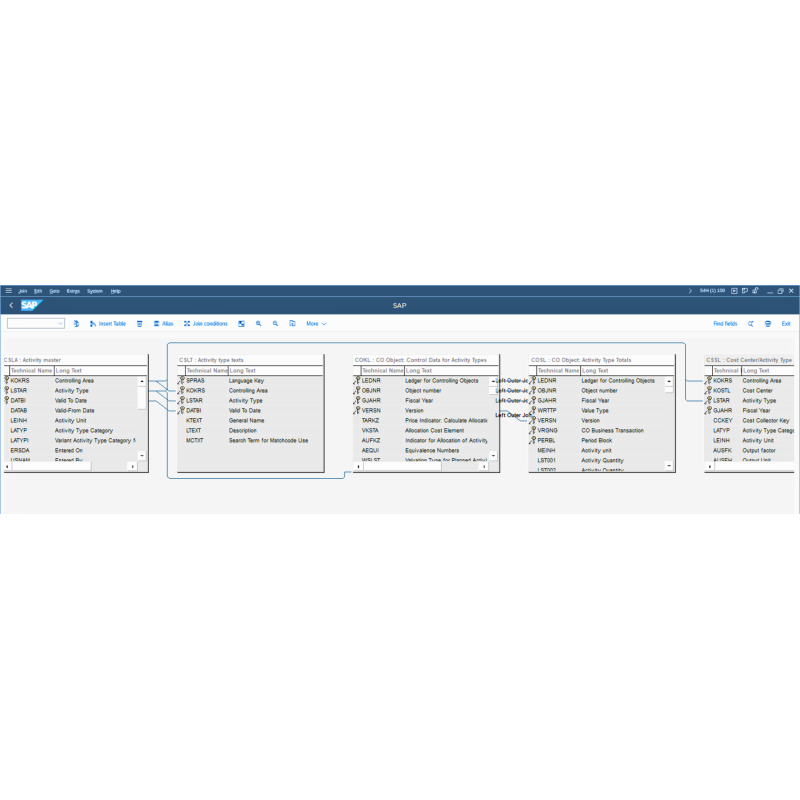Open the Join menu

tap(22, 291)
